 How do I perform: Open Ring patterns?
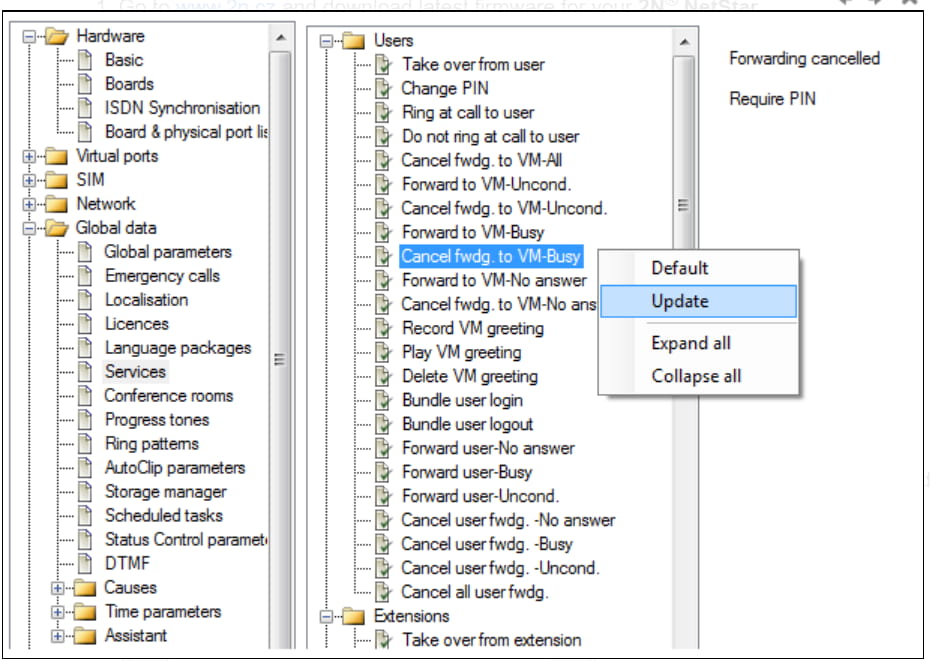pyautogui.click(x=152, y=444)
